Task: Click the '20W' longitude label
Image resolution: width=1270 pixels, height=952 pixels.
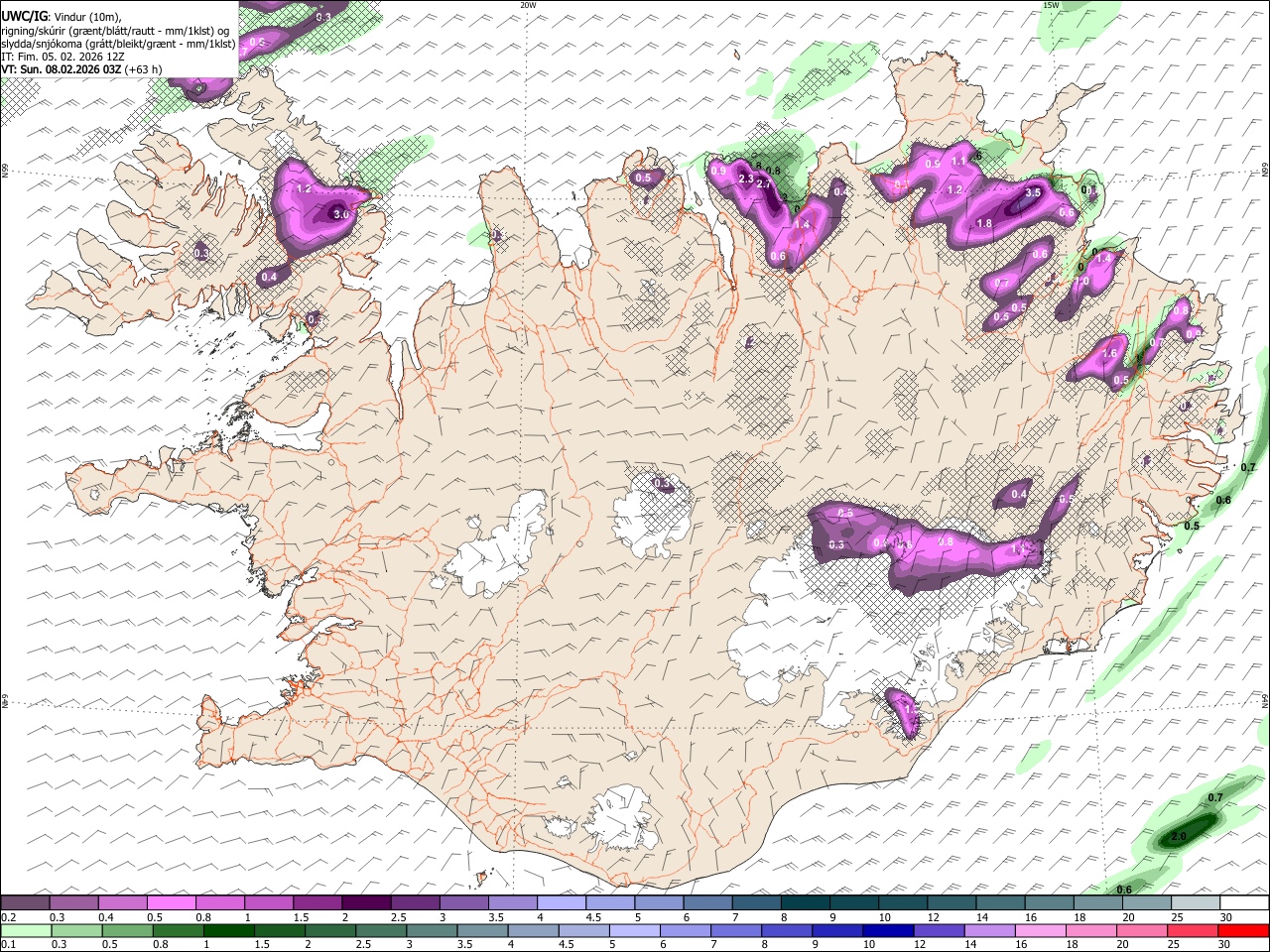Action: pyautogui.click(x=528, y=5)
